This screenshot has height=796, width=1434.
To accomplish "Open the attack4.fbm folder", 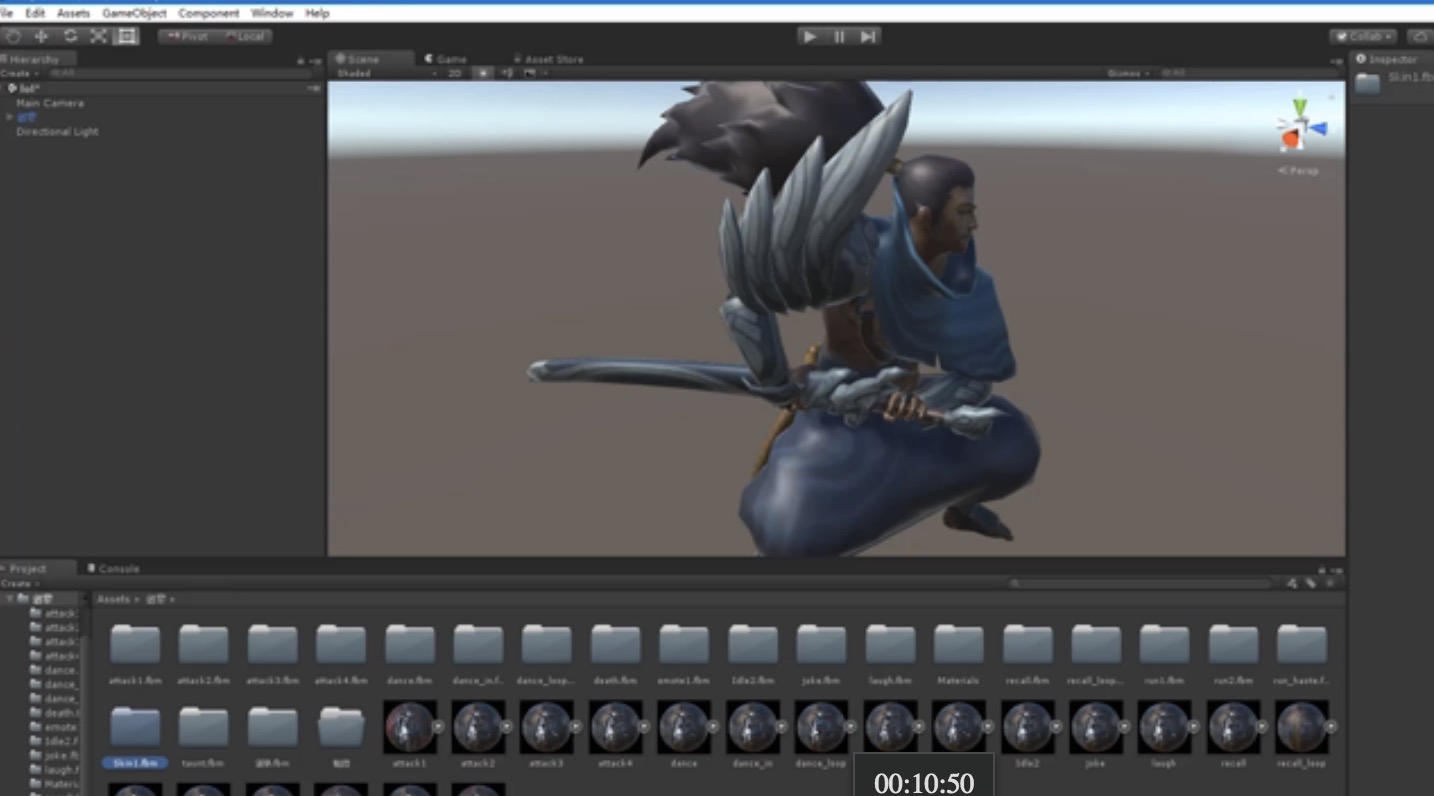I will (x=341, y=644).
